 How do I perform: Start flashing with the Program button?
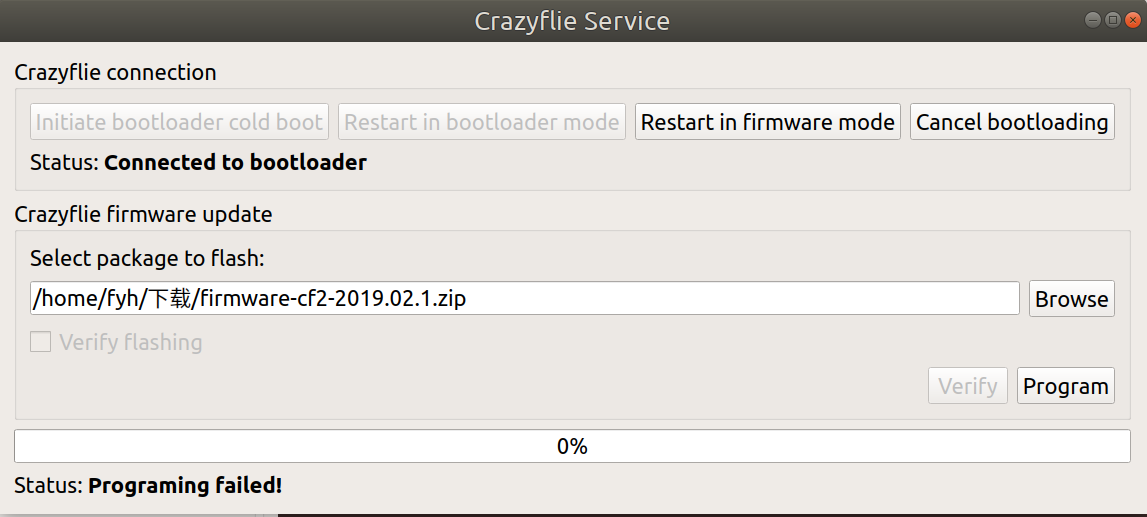pyautogui.click(x=1065, y=386)
